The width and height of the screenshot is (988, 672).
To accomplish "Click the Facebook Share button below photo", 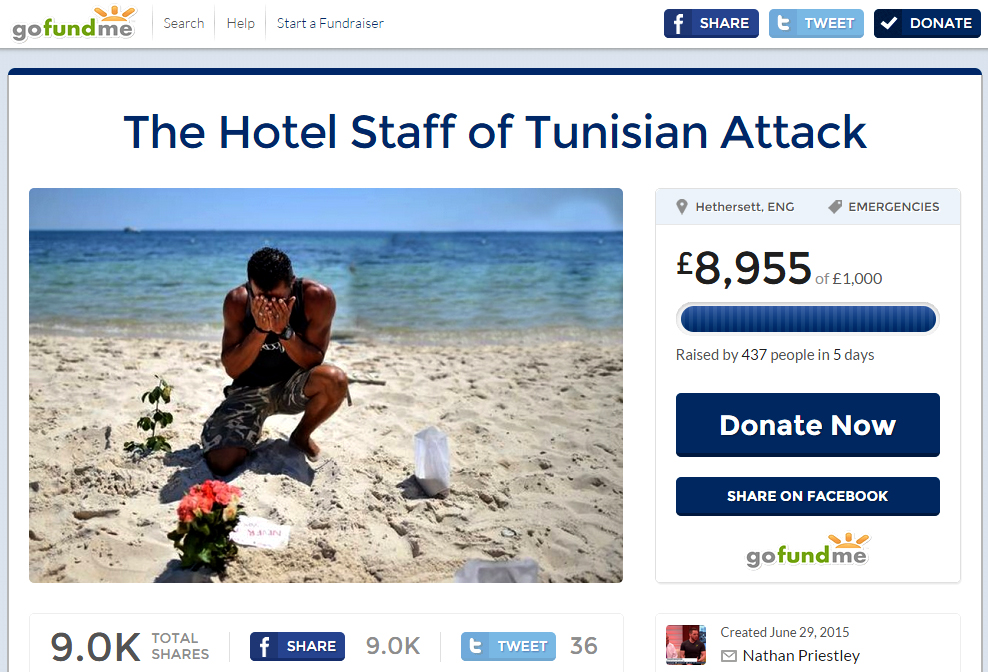I will (297, 646).
